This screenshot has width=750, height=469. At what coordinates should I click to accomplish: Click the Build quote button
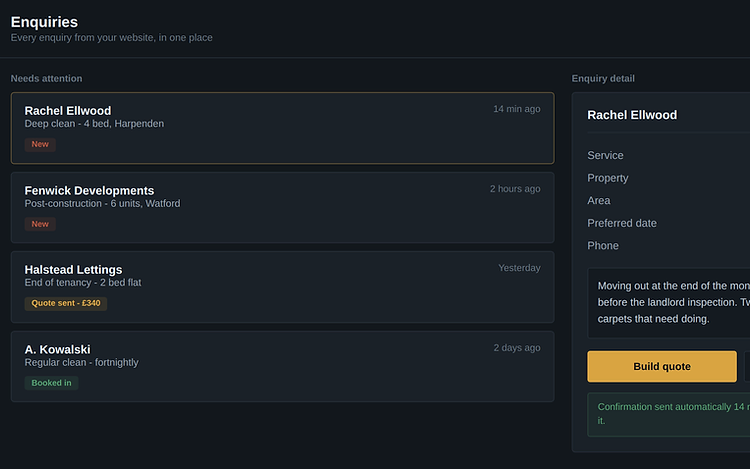coord(662,366)
